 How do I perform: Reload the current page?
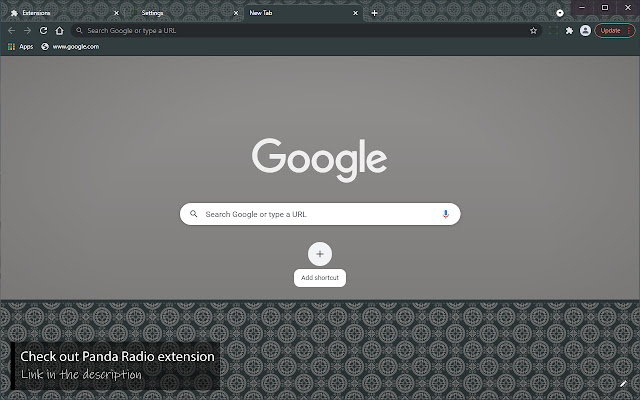43,31
